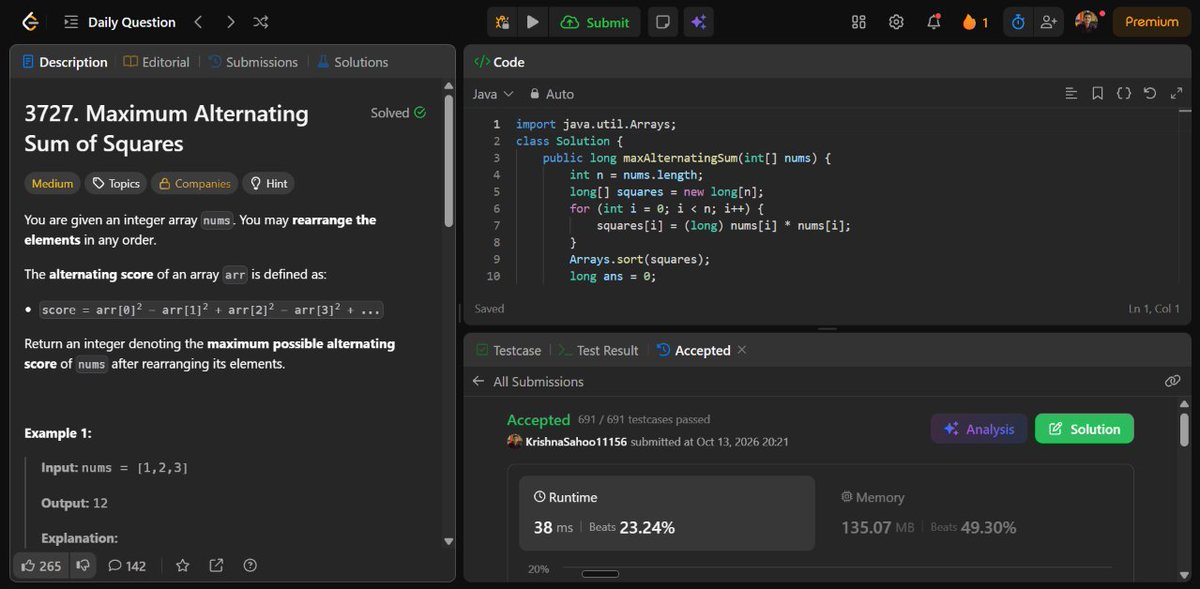Click the curly braces icon
Screen dimensions: 1200x589
tap(1123, 94)
